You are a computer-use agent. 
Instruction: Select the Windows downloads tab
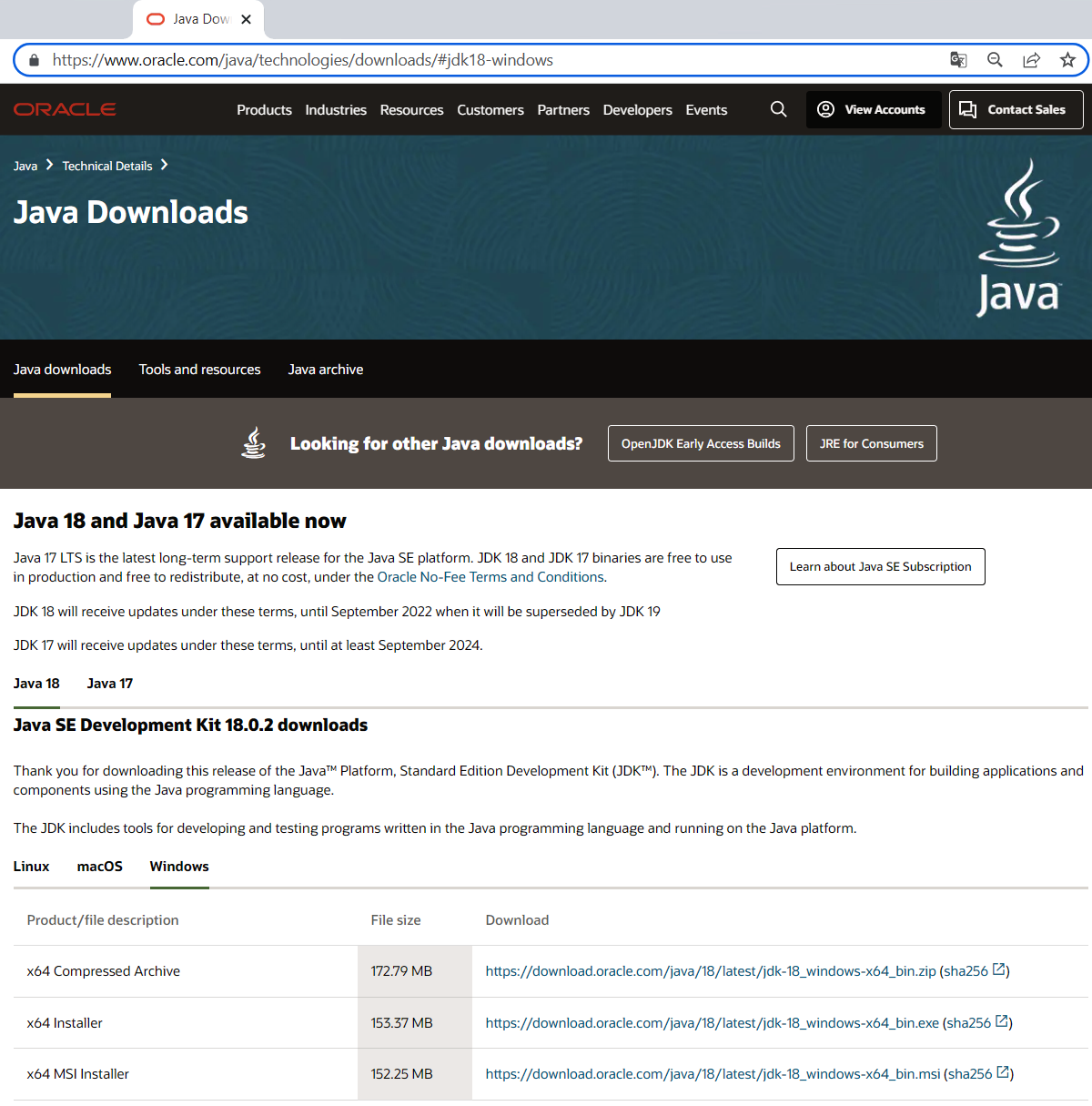pos(179,867)
